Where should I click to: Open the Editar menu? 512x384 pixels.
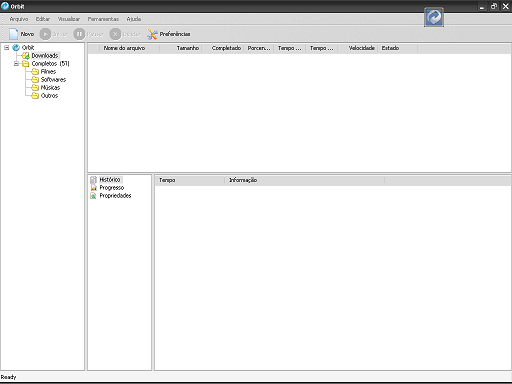pos(43,19)
